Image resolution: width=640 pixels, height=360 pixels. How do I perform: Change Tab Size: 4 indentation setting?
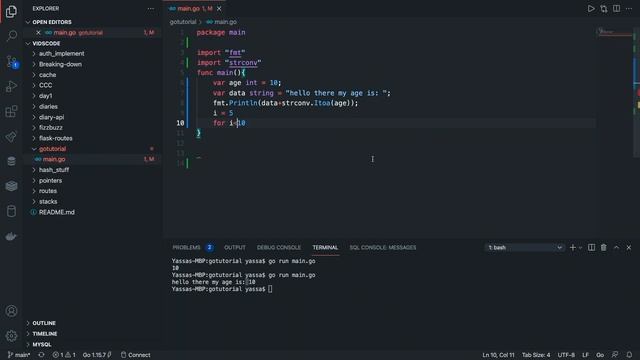tap(536, 355)
